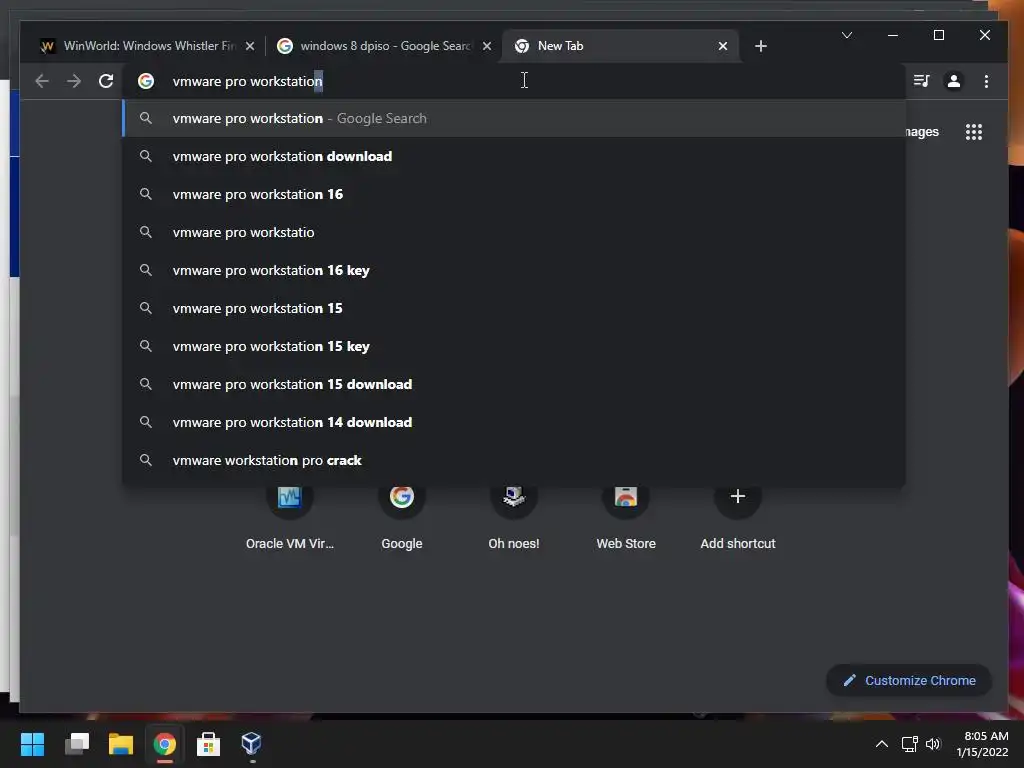This screenshot has height=768, width=1024.
Task: Open the Google apps grid
Action: point(974,132)
